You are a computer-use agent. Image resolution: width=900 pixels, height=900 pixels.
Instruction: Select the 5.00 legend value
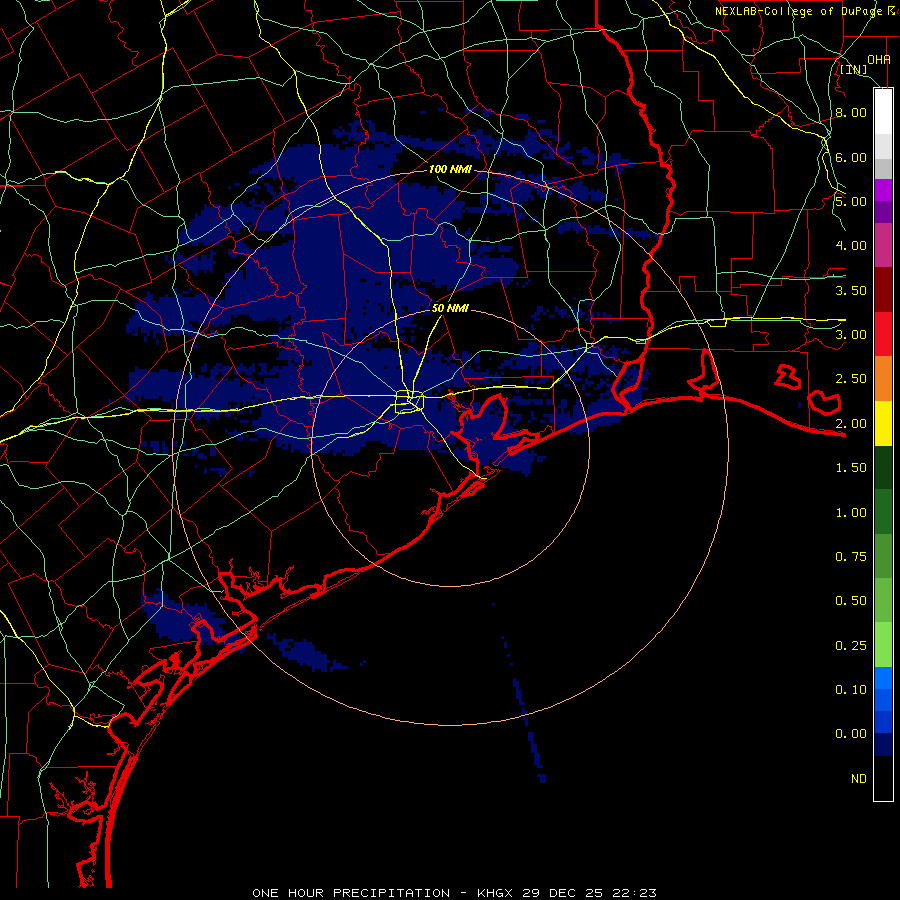coord(851,201)
